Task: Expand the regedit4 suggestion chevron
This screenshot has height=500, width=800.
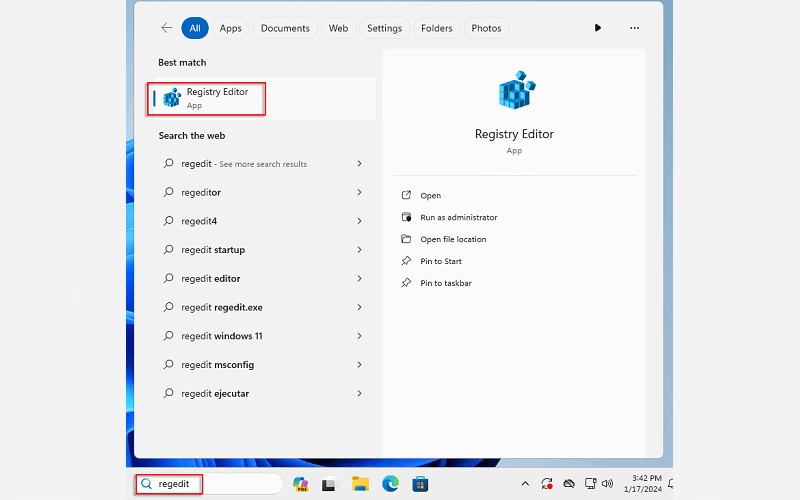Action: coord(359,220)
